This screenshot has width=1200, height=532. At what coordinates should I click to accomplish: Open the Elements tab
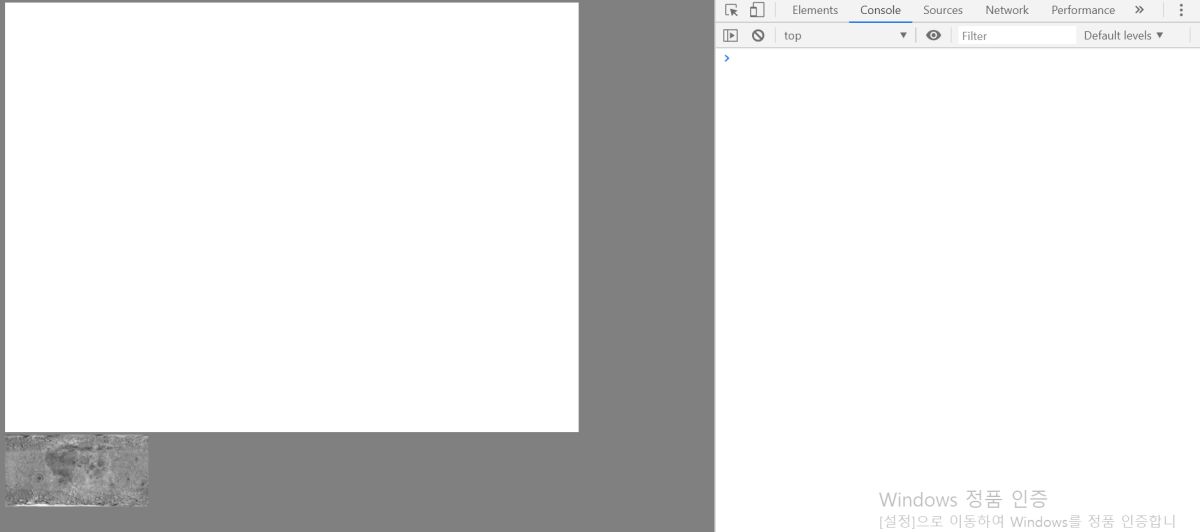pyautogui.click(x=815, y=10)
